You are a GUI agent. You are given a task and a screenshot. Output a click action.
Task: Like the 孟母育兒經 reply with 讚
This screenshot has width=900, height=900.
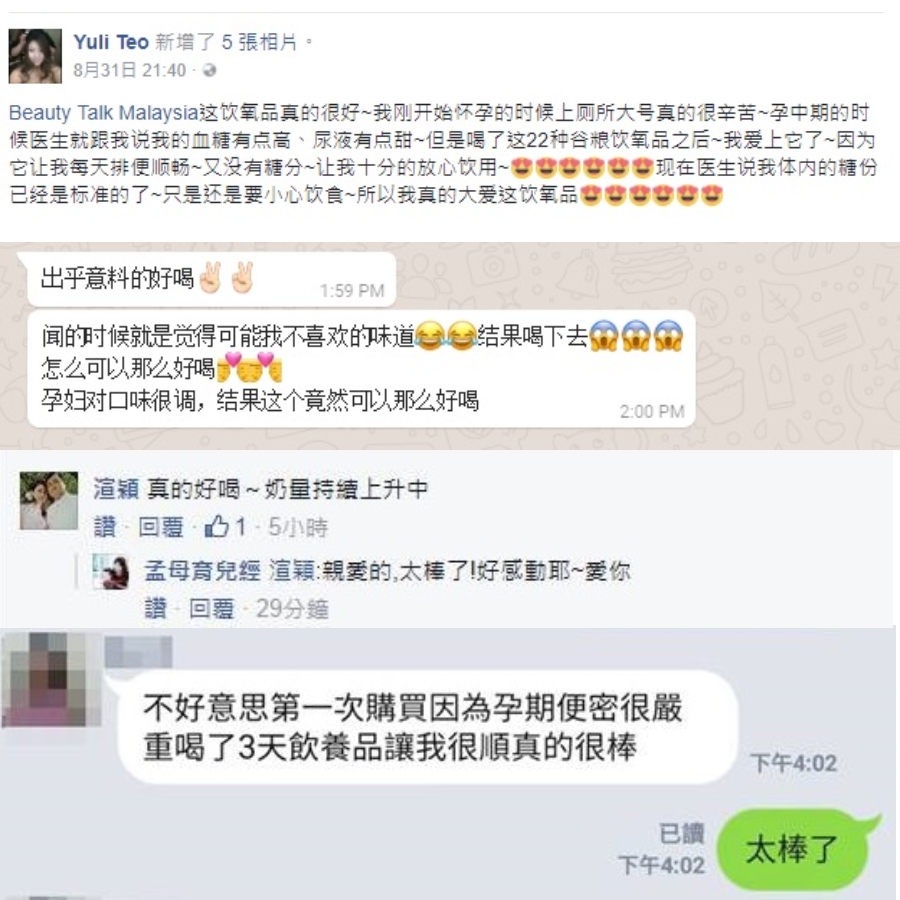tap(156, 608)
